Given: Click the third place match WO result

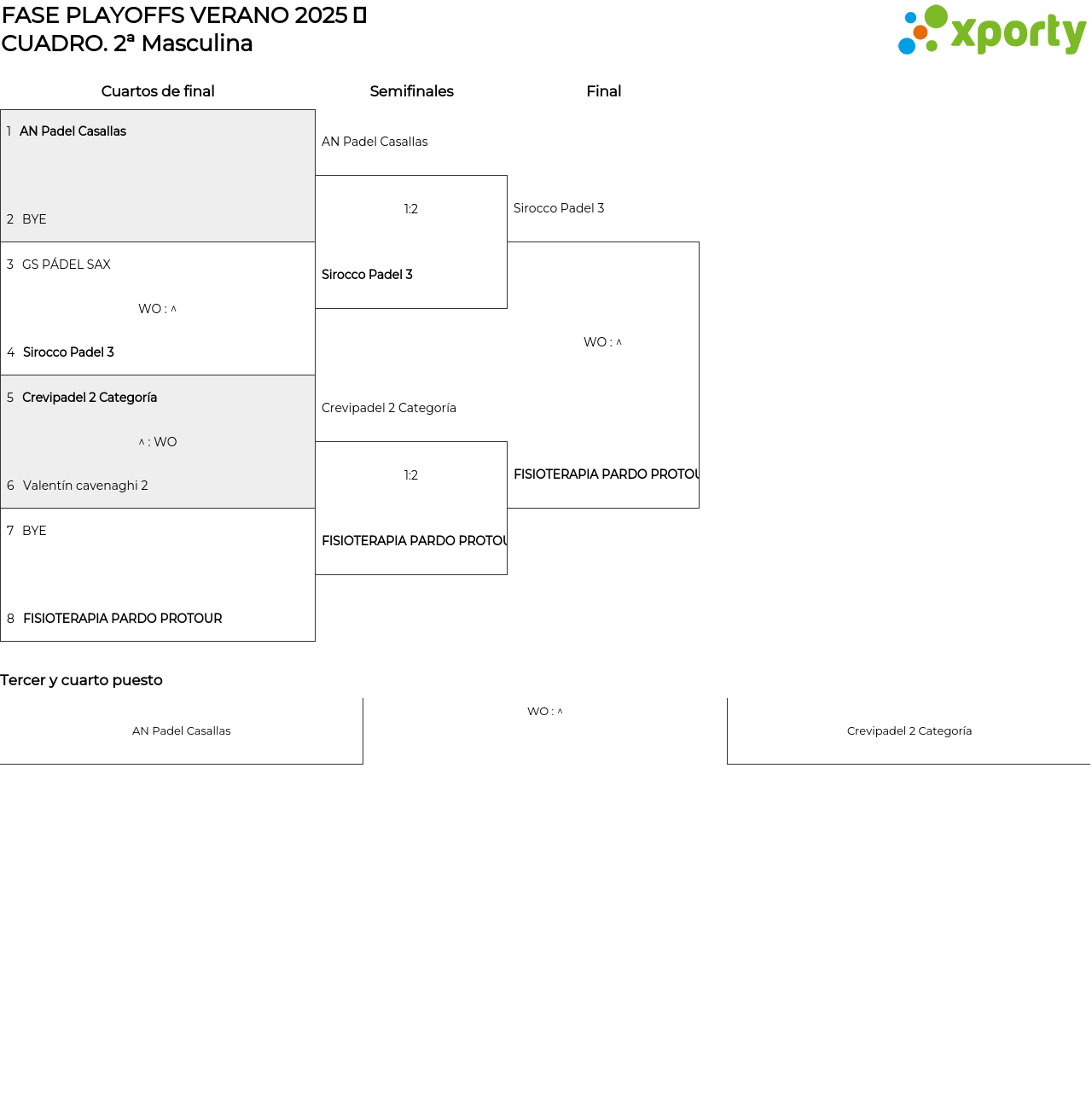Looking at the screenshot, I should tap(545, 712).
